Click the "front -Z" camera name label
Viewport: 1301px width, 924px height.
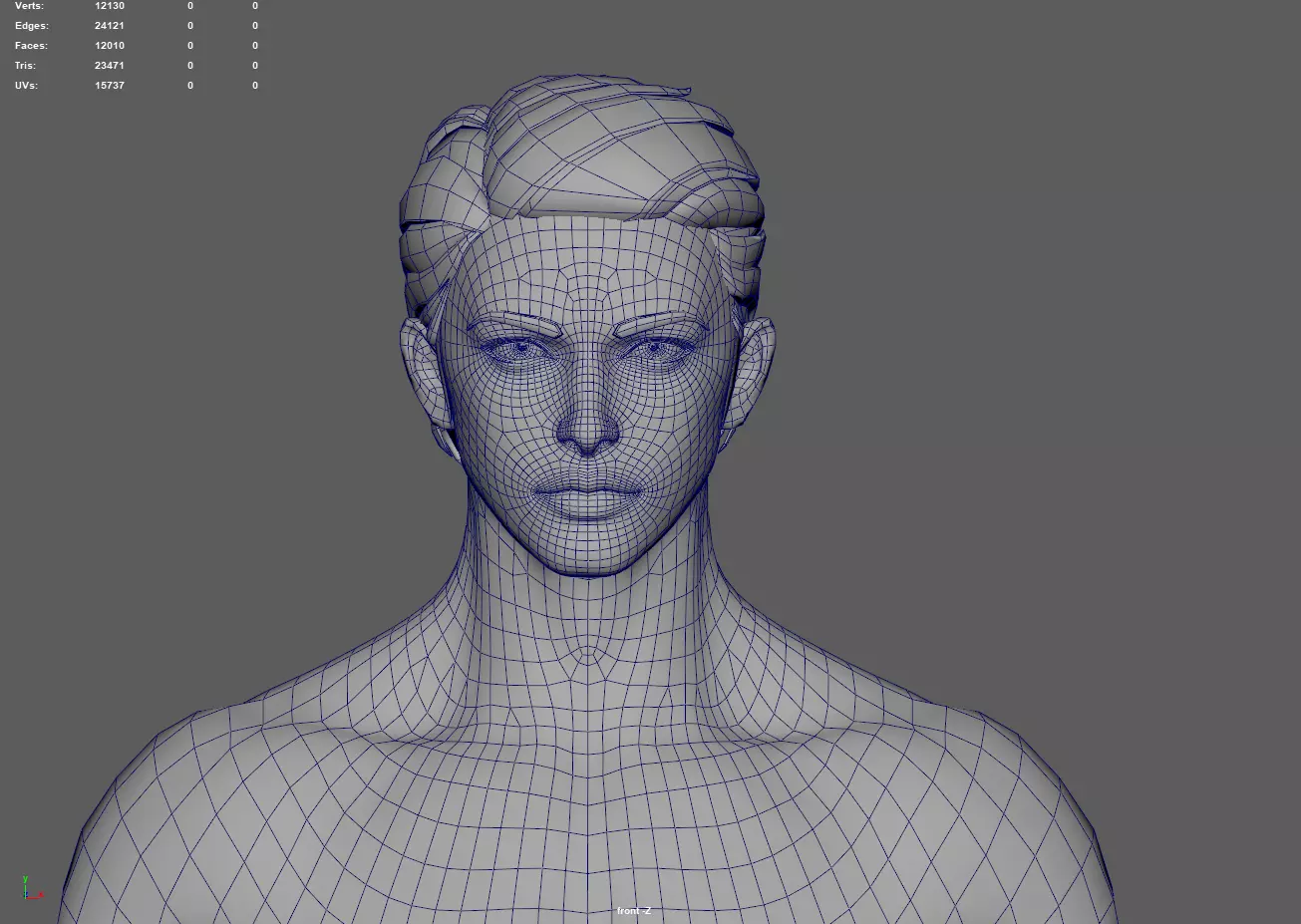[634, 911]
